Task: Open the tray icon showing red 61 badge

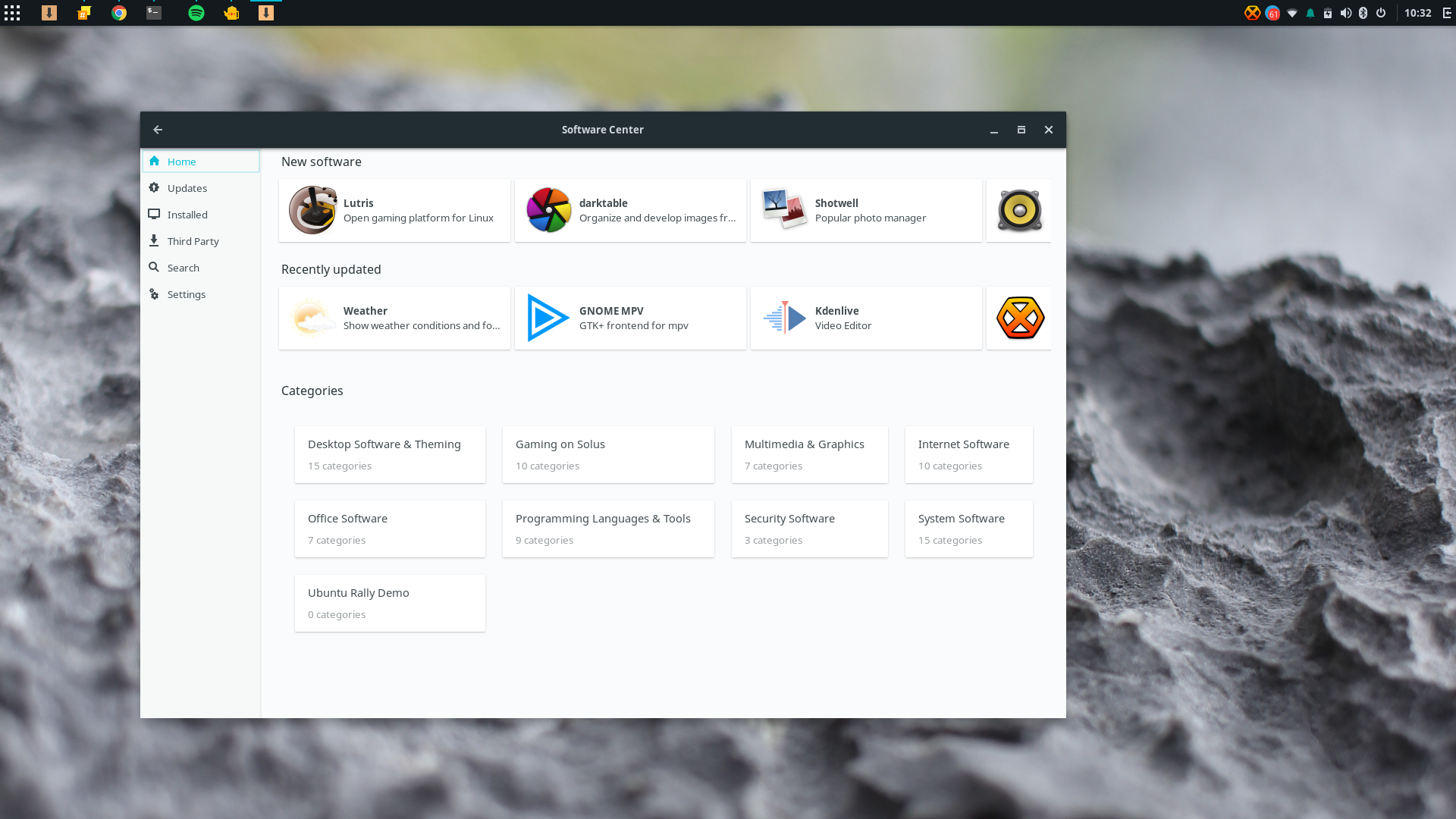Action: (1272, 13)
